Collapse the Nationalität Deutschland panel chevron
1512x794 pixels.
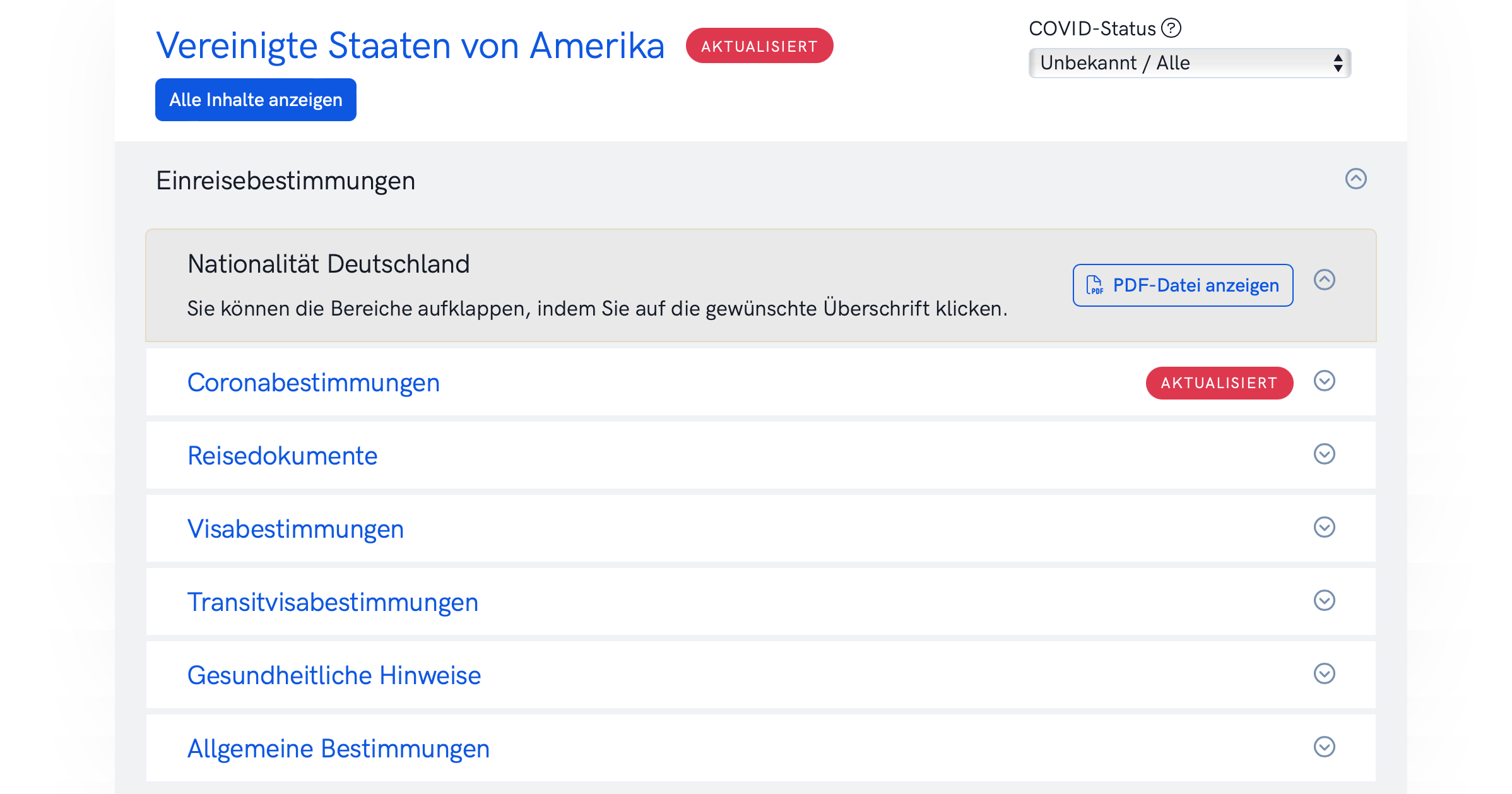click(1324, 280)
